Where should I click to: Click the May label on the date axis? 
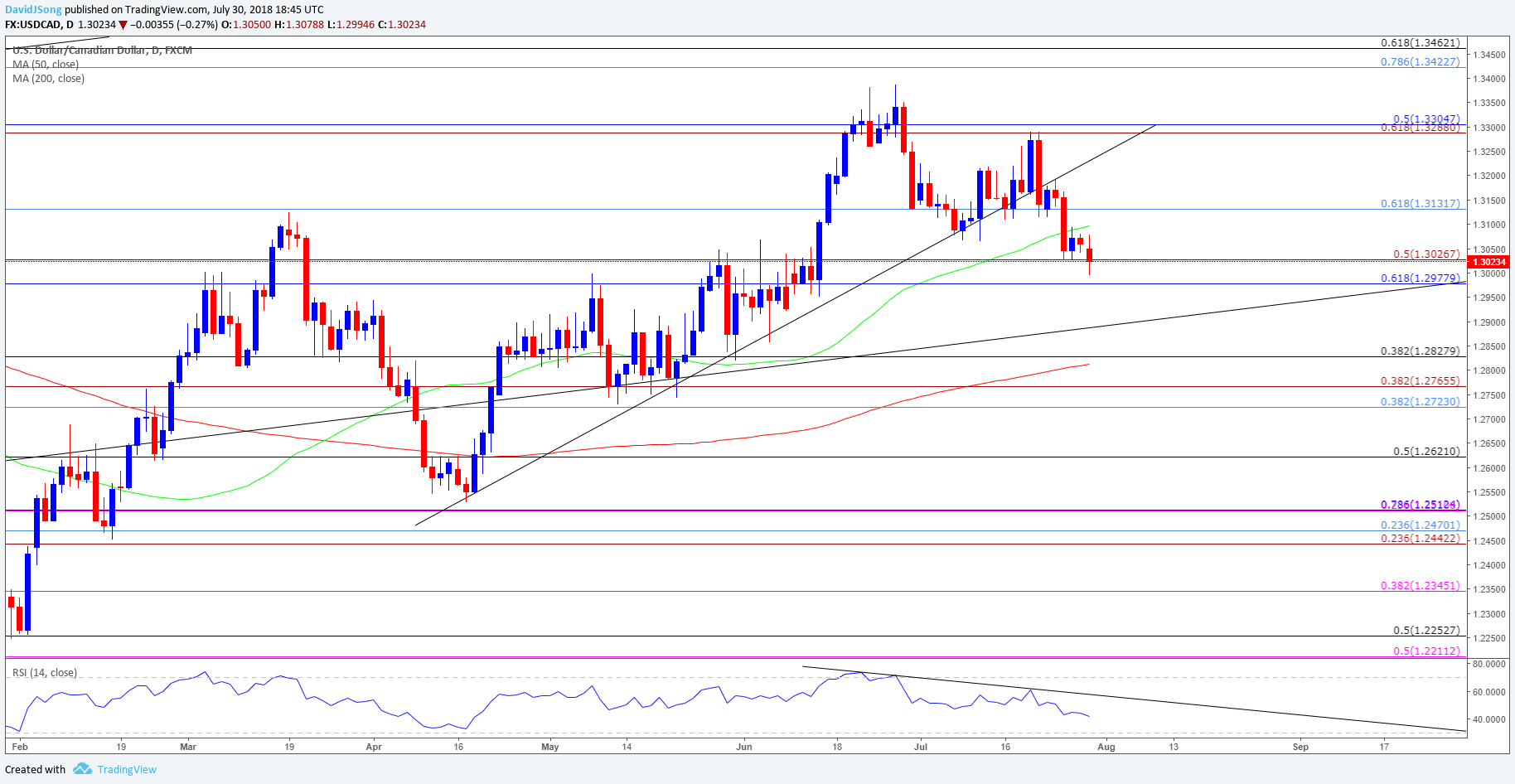pyautogui.click(x=550, y=747)
